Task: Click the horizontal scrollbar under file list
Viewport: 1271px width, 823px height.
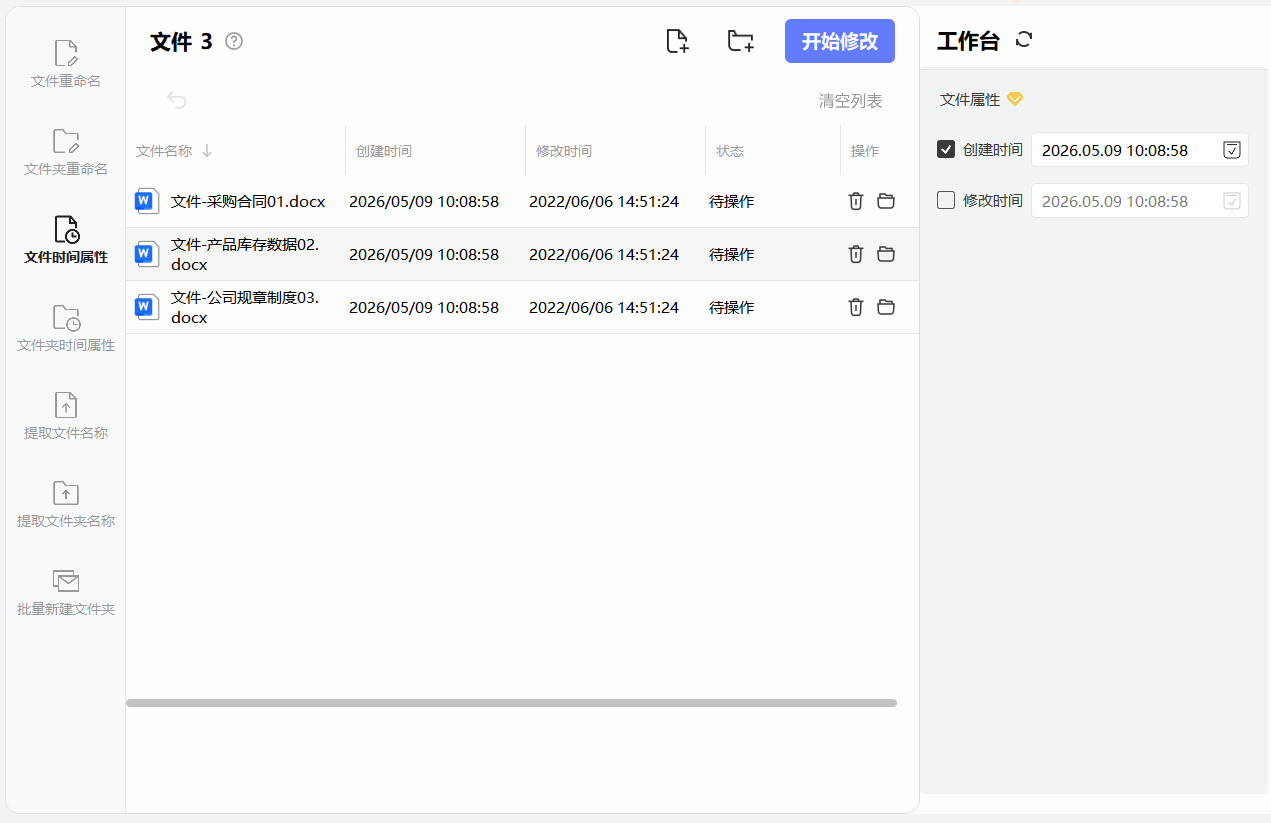Action: point(511,703)
